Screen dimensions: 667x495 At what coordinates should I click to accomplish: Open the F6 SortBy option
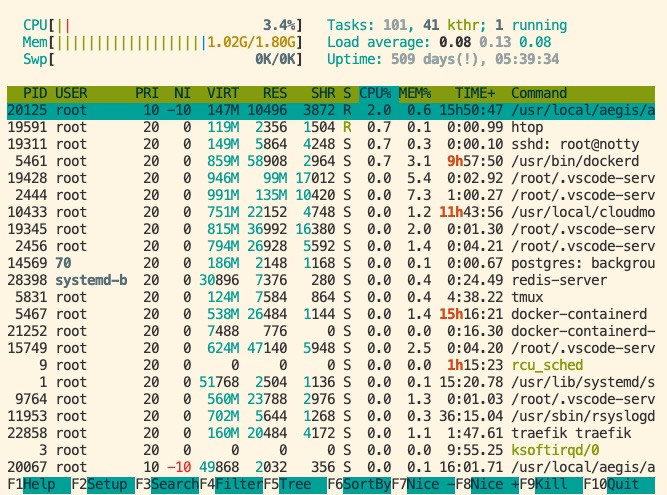tap(359, 484)
